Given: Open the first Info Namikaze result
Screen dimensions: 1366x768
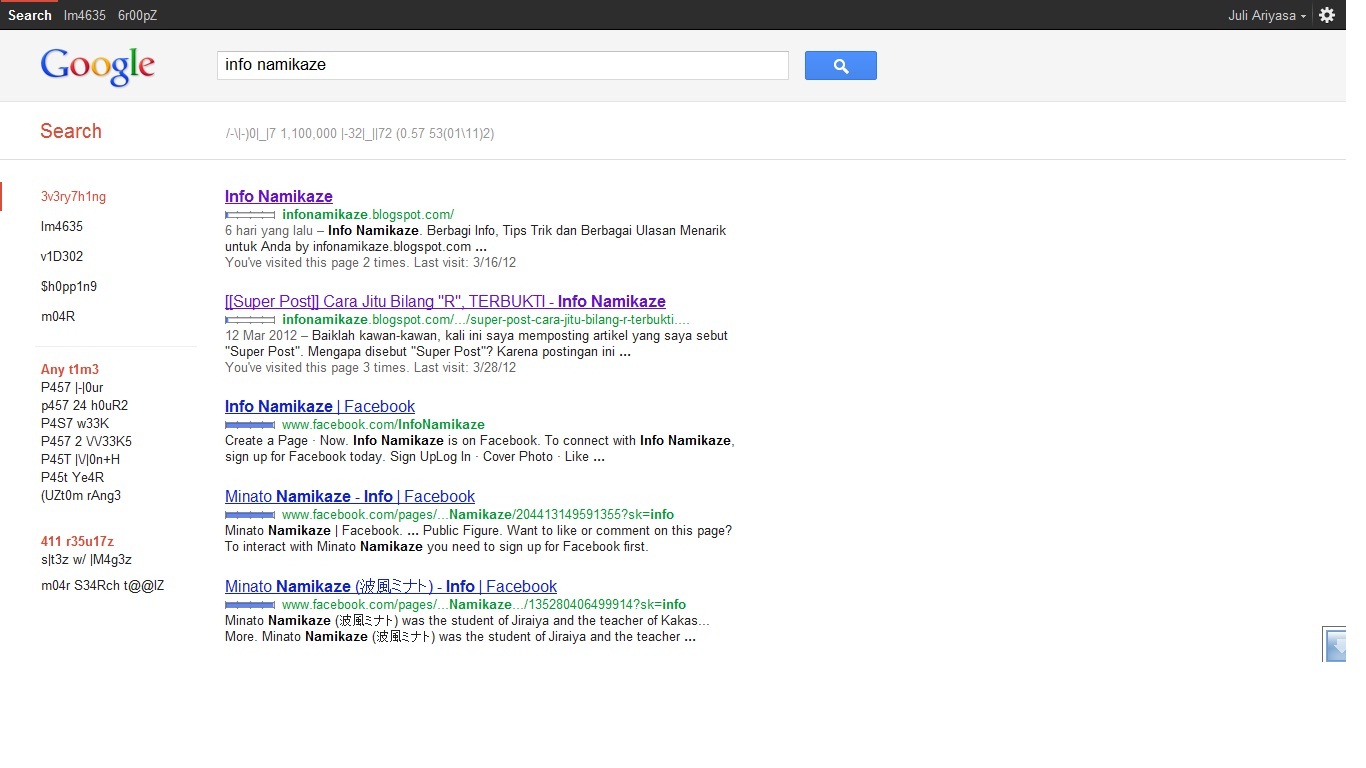Looking at the screenshot, I should (x=279, y=197).
